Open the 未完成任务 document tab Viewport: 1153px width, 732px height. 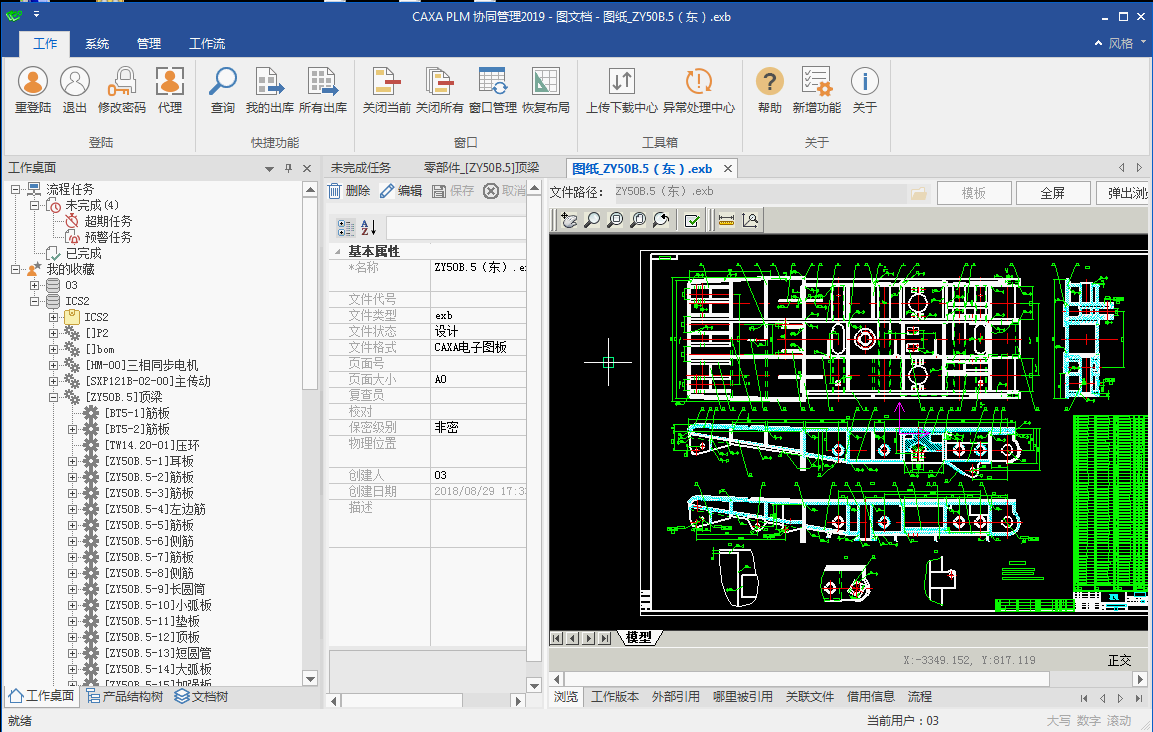coord(360,168)
